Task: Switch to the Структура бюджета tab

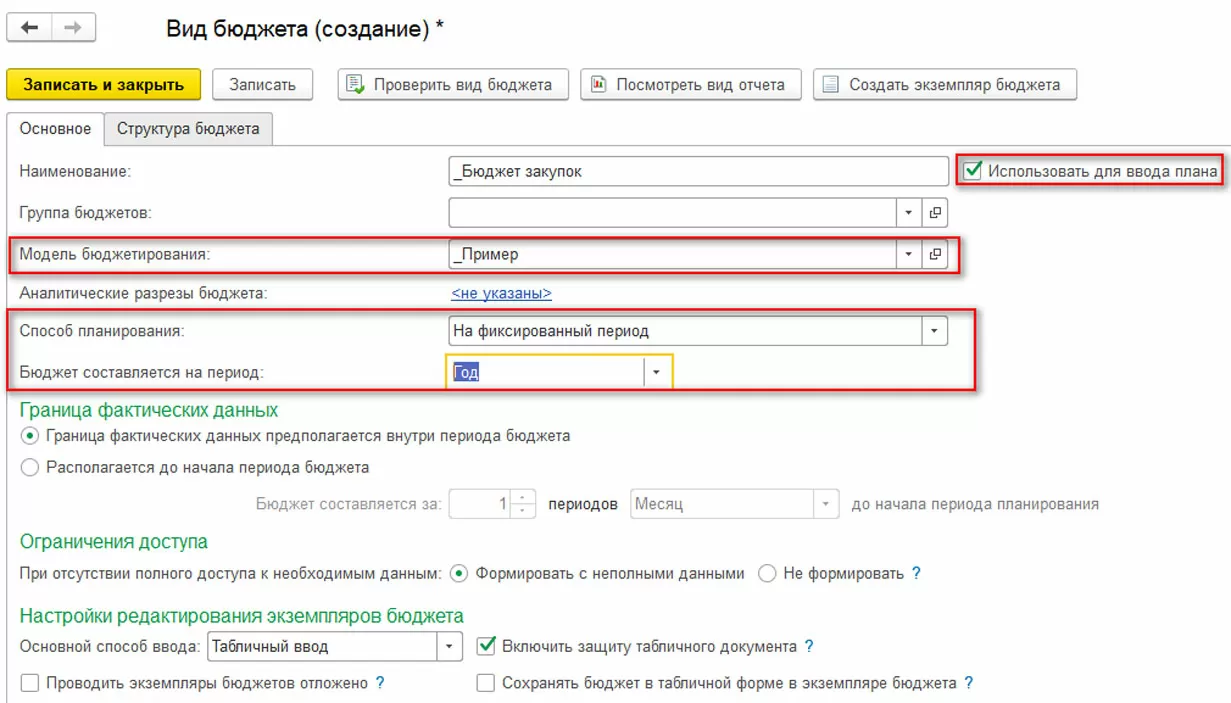Action: (188, 128)
